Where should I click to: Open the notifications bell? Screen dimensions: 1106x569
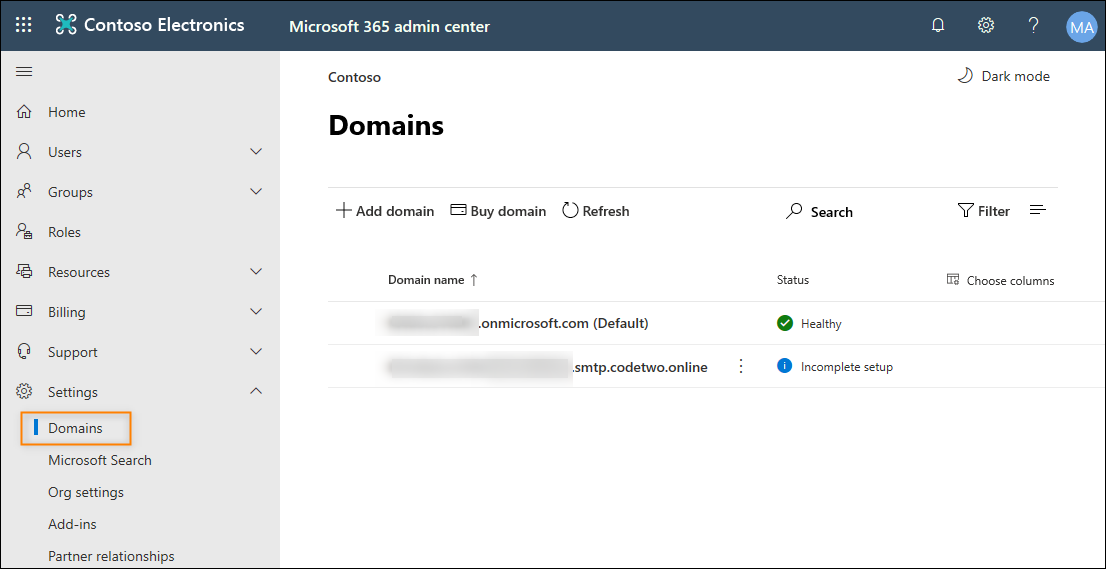[x=938, y=26]
